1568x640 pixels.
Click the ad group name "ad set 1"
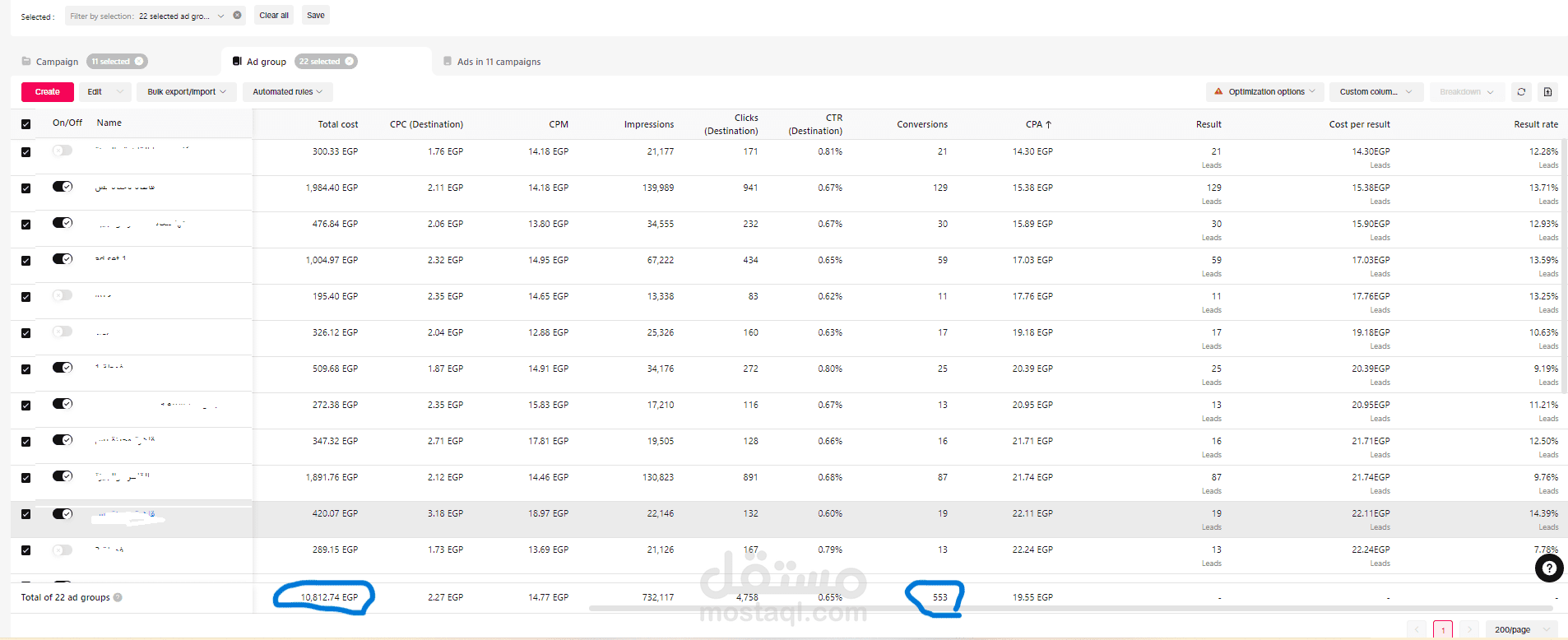click(110, 258)
